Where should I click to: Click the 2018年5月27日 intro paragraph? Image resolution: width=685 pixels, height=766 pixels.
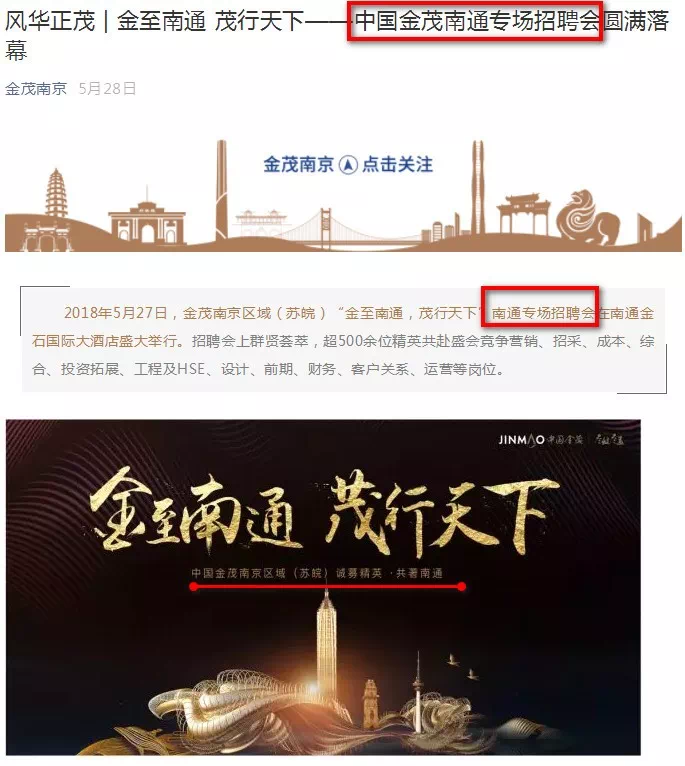coord(343,340)
